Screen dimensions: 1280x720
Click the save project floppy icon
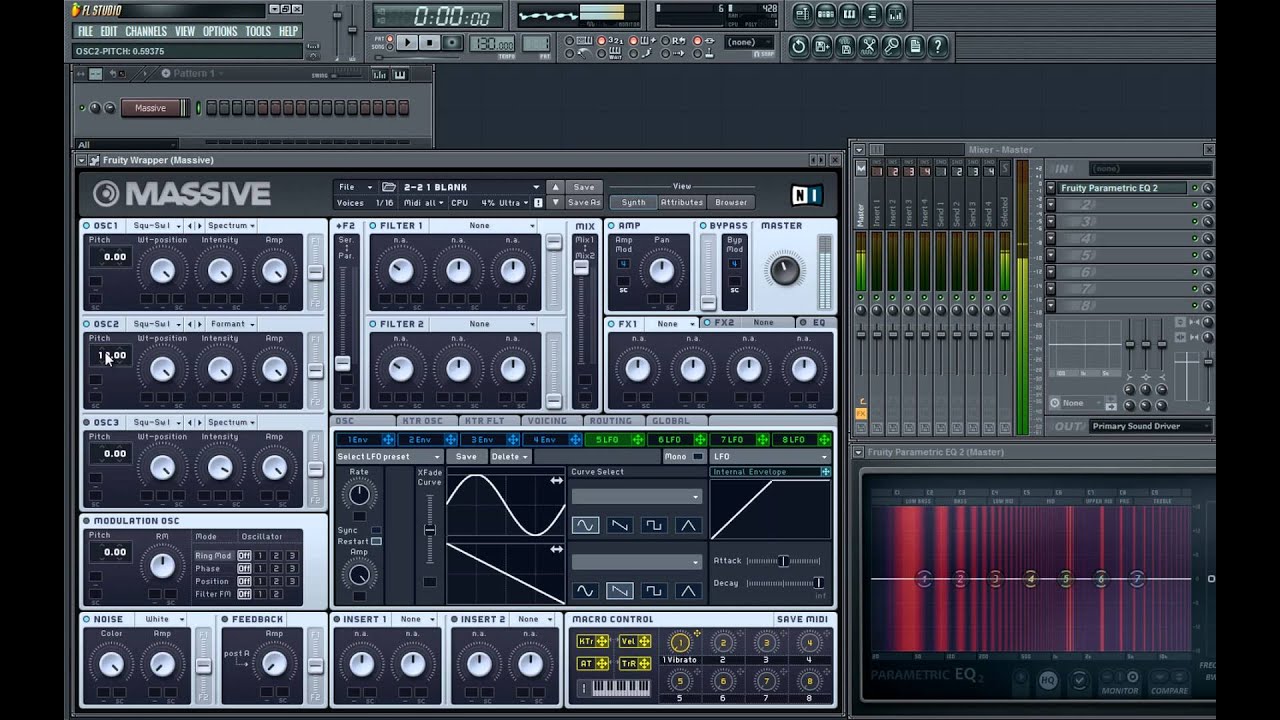(845, 46)
